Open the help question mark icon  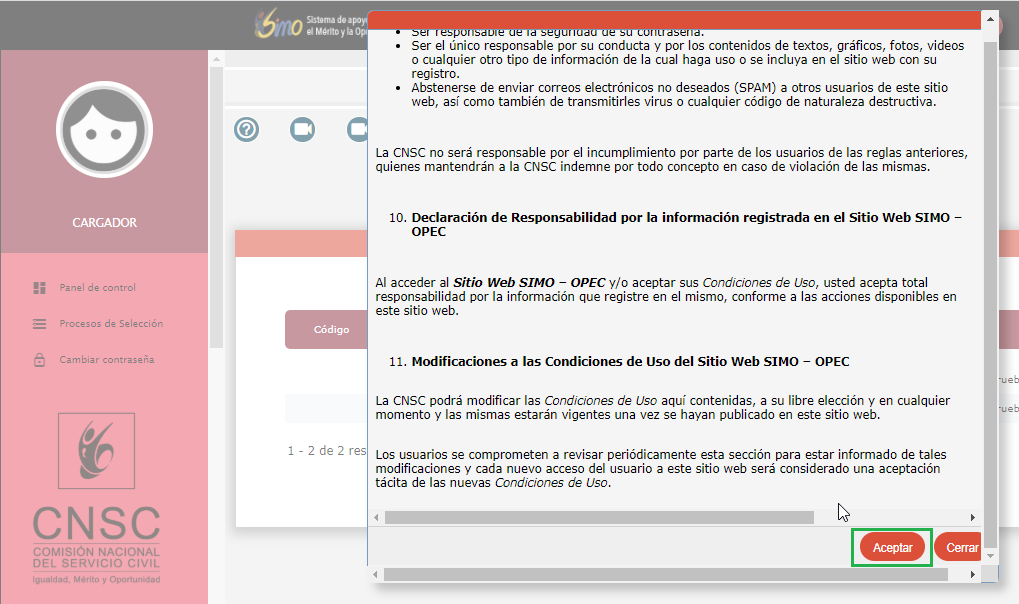[247, 129]
